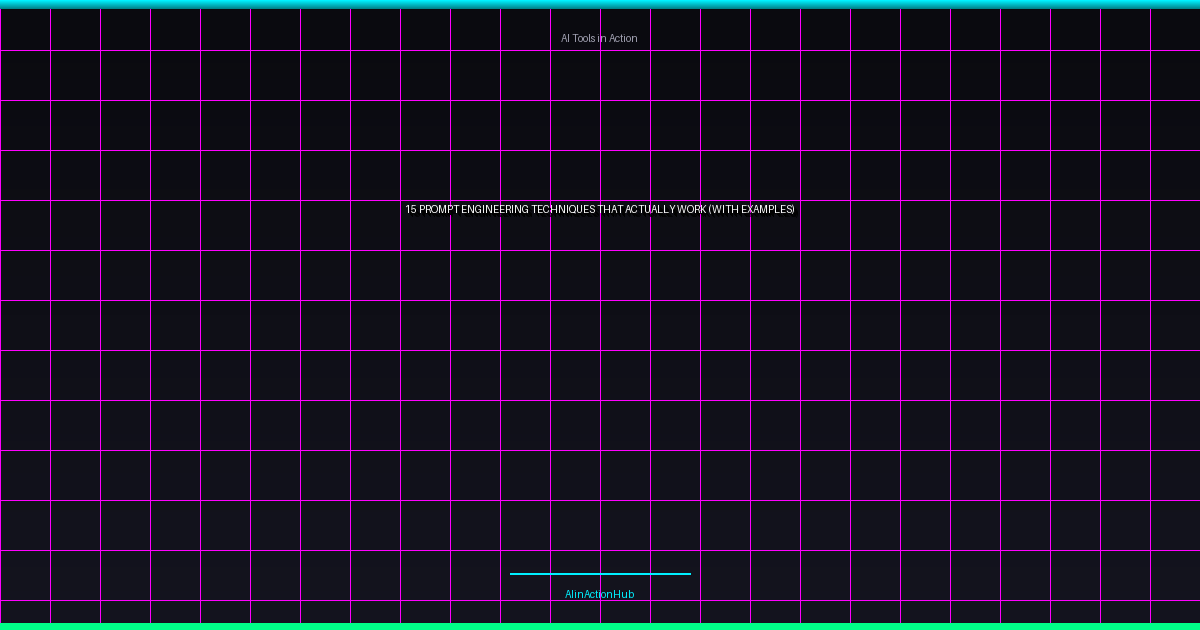Select the word "THAT" in the headline
This screenshot has width=1200, height=630.
click(x=610, y=209)
